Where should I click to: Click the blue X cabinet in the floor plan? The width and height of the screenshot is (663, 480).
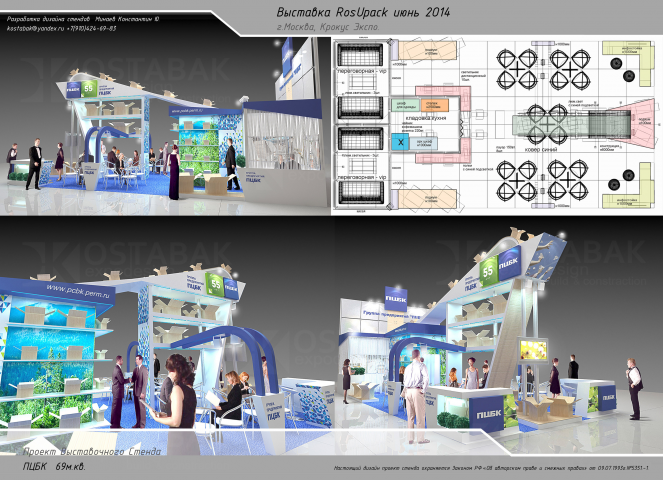point(400,142)
